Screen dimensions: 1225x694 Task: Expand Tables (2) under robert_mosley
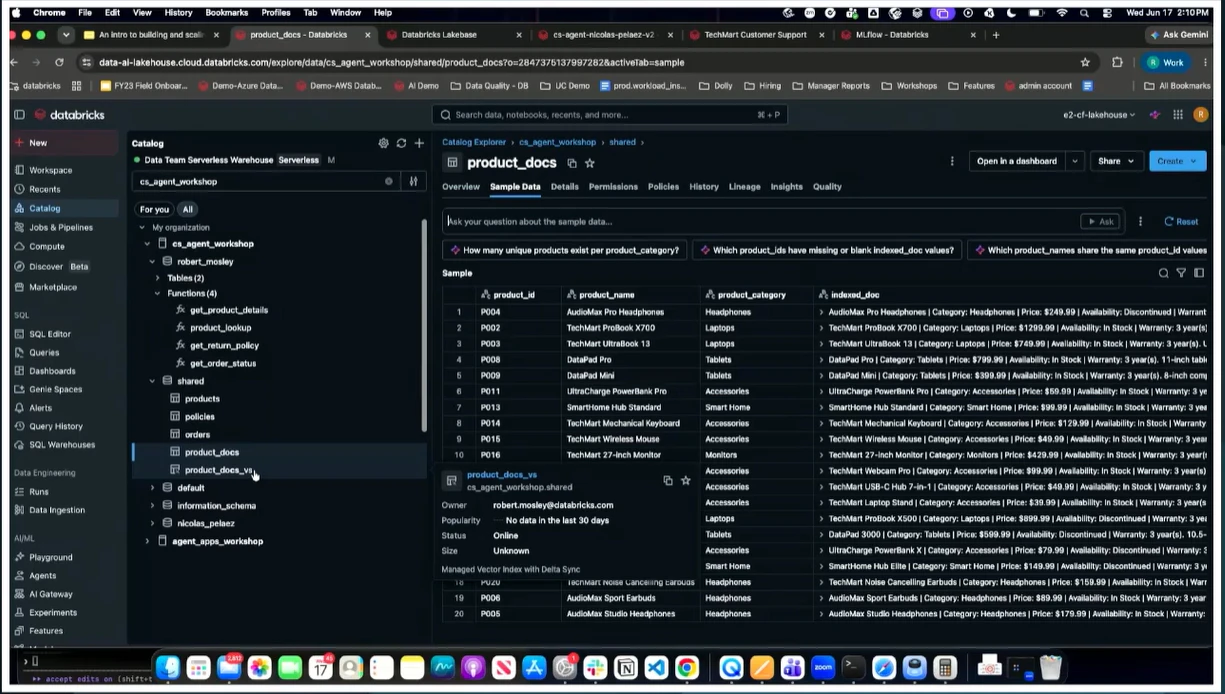(x=157, y=278)
